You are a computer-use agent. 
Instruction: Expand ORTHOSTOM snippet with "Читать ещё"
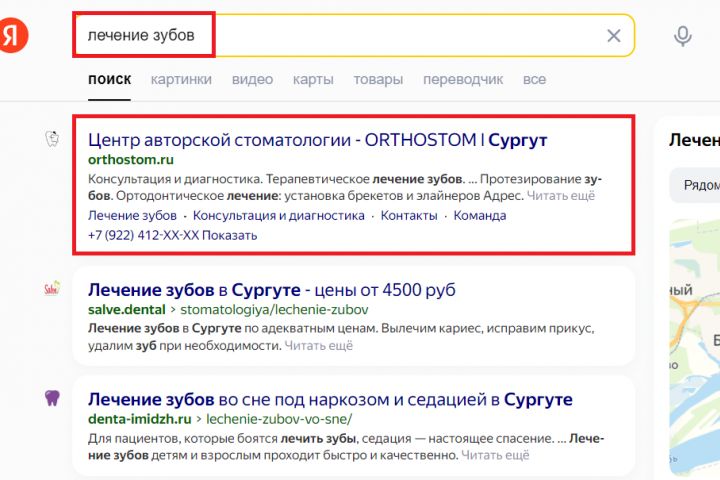561,196
